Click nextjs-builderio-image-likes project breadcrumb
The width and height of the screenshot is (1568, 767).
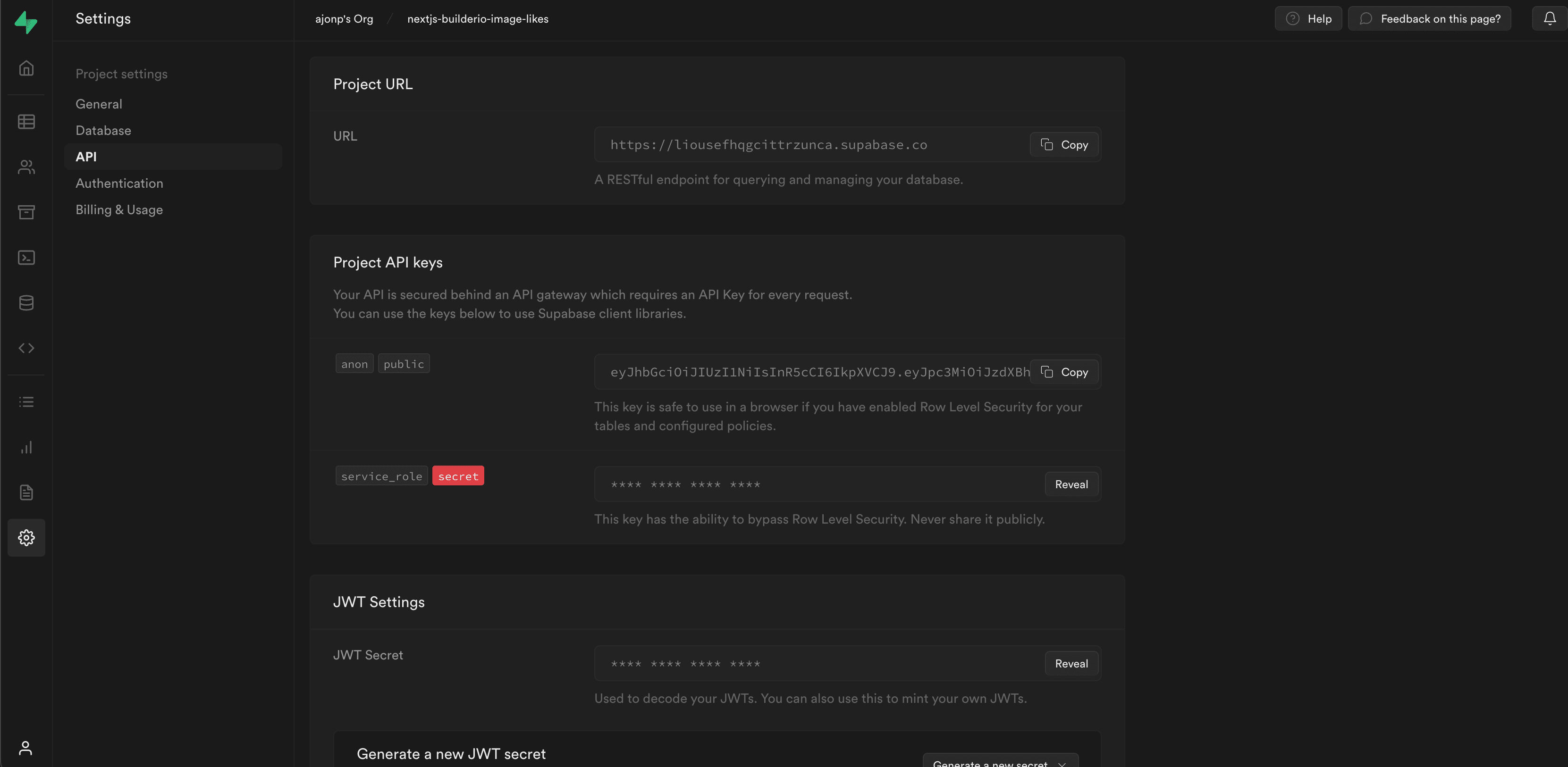[x=478, y=19]
